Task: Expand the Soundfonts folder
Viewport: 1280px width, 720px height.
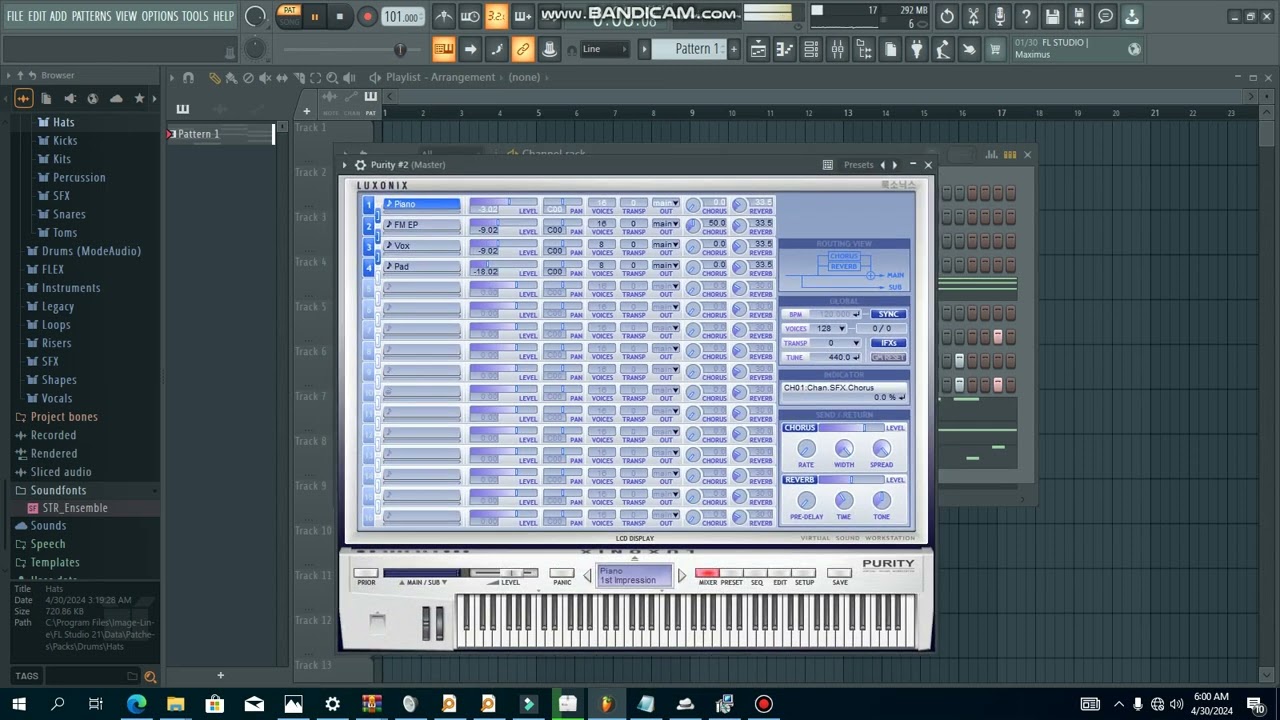Action: tap(58, 490)
